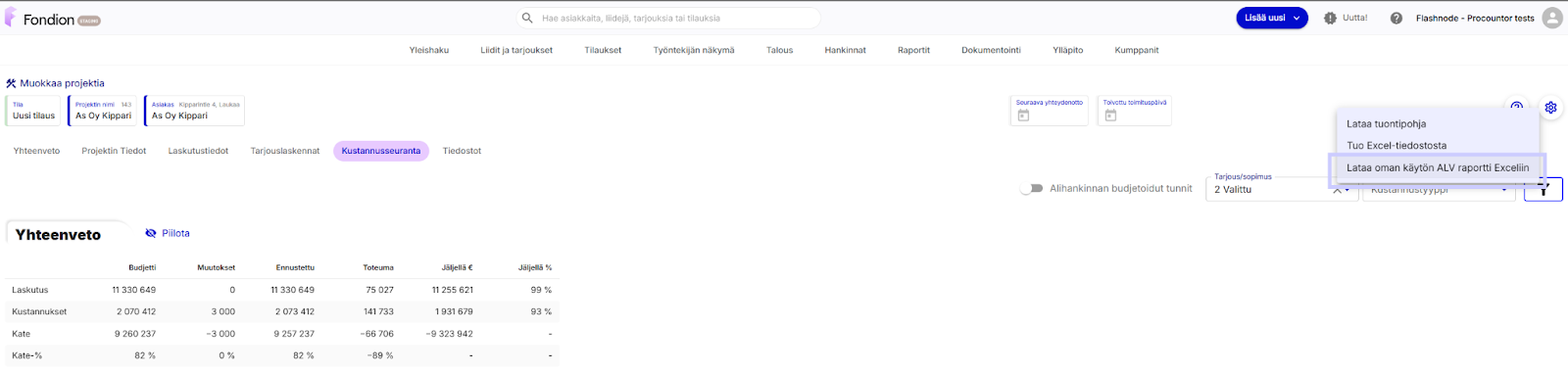Open the Toivottu toimituspäivä calendar icon
Image resolution: width=1568 pixels, height=374 pixels.
coord(1110,116)
